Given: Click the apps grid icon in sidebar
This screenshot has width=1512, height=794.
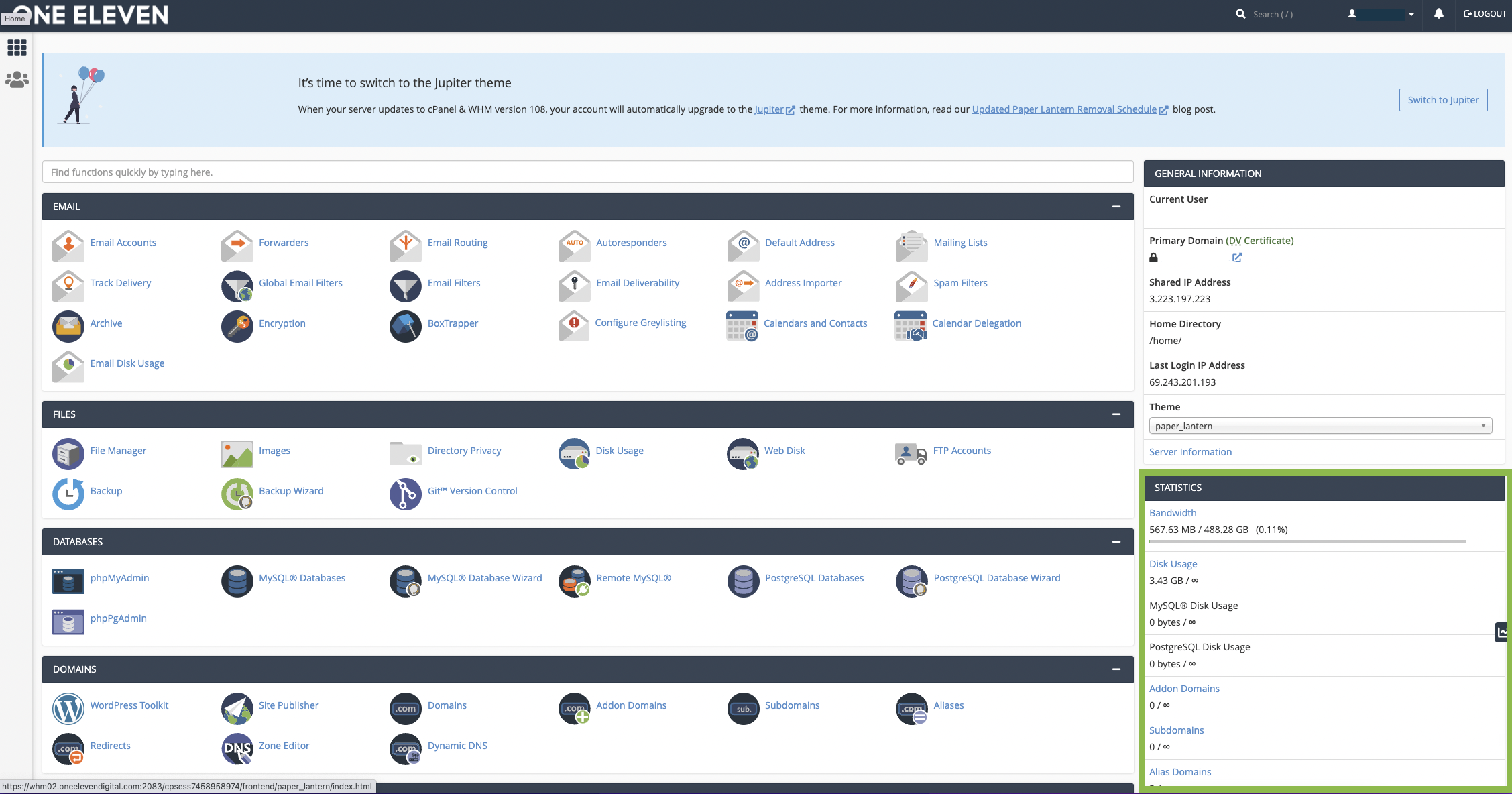Looking at the screenshot, I should (x=17, y=47).
